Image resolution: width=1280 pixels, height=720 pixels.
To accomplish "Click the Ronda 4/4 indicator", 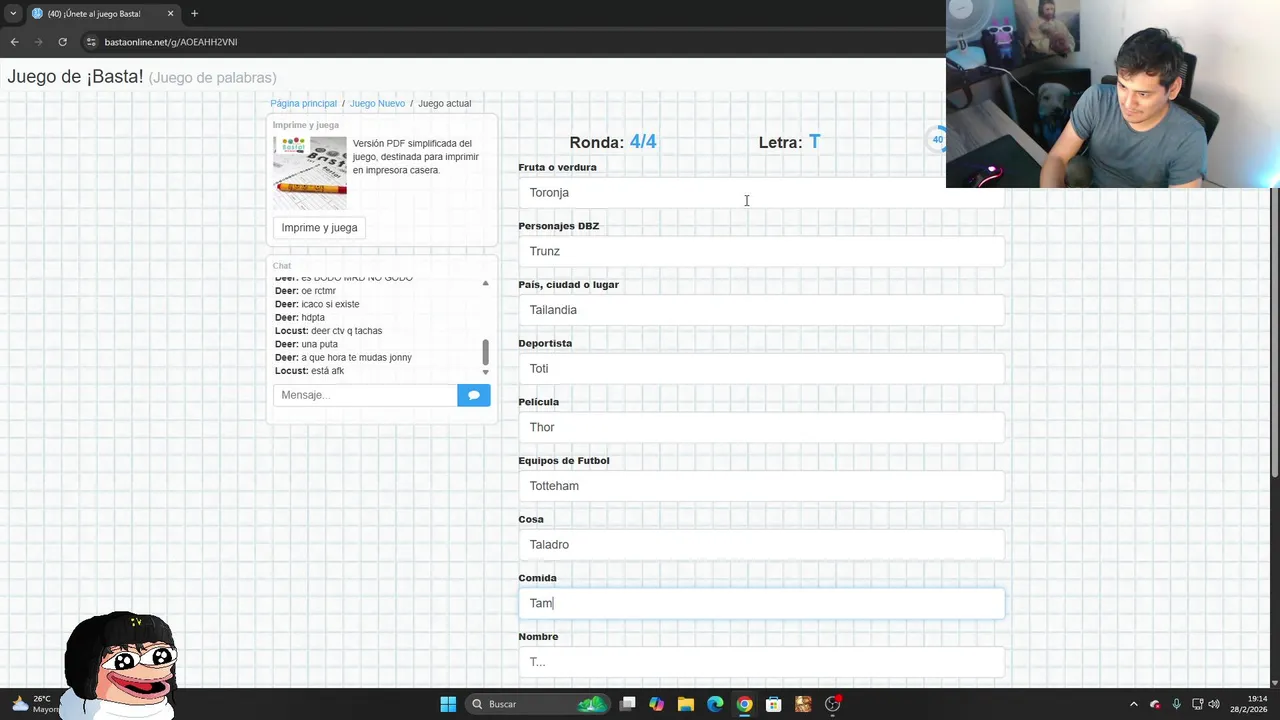I will click(613, 142).
